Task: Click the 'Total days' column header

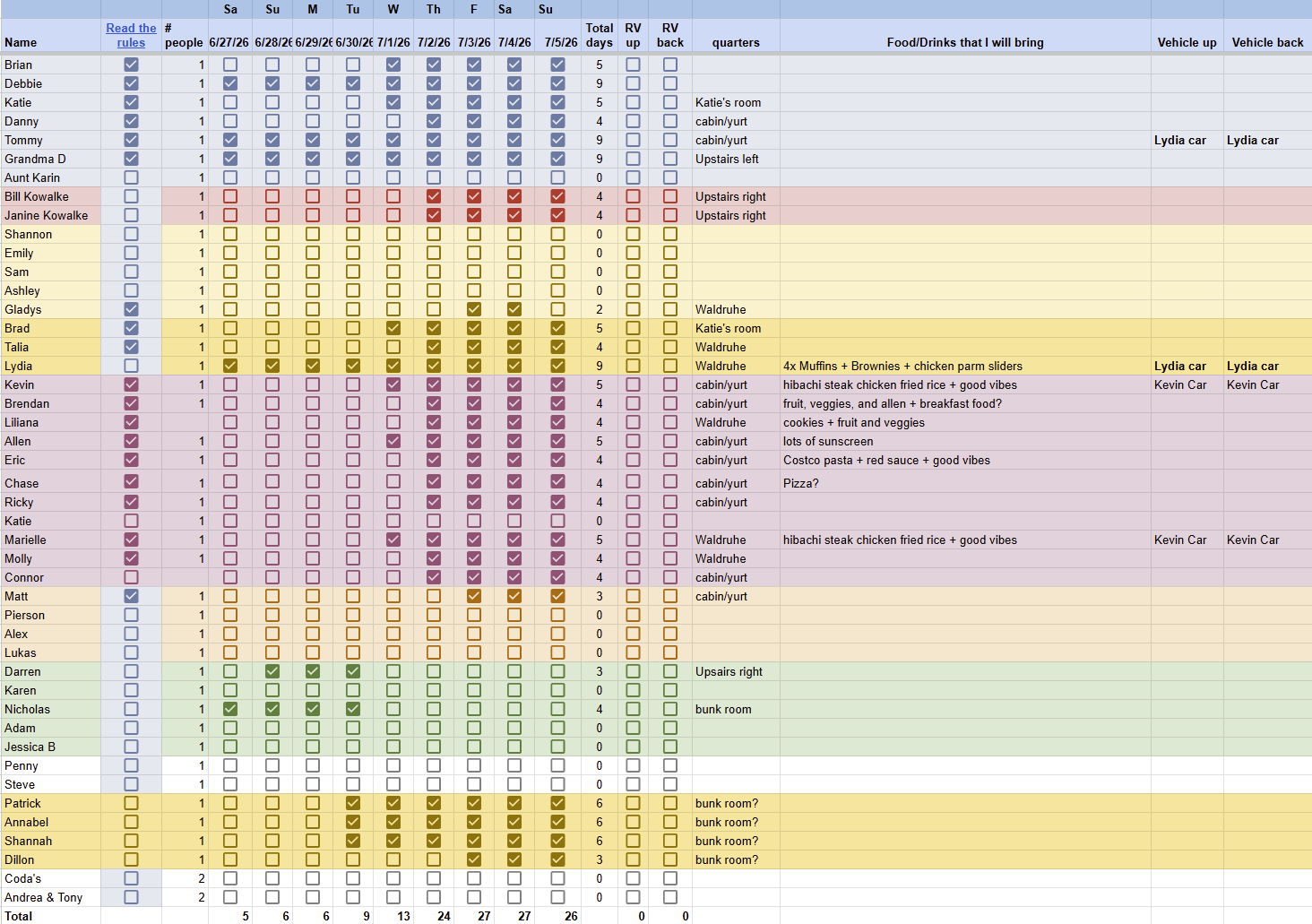Action: [x=600, y=35]
